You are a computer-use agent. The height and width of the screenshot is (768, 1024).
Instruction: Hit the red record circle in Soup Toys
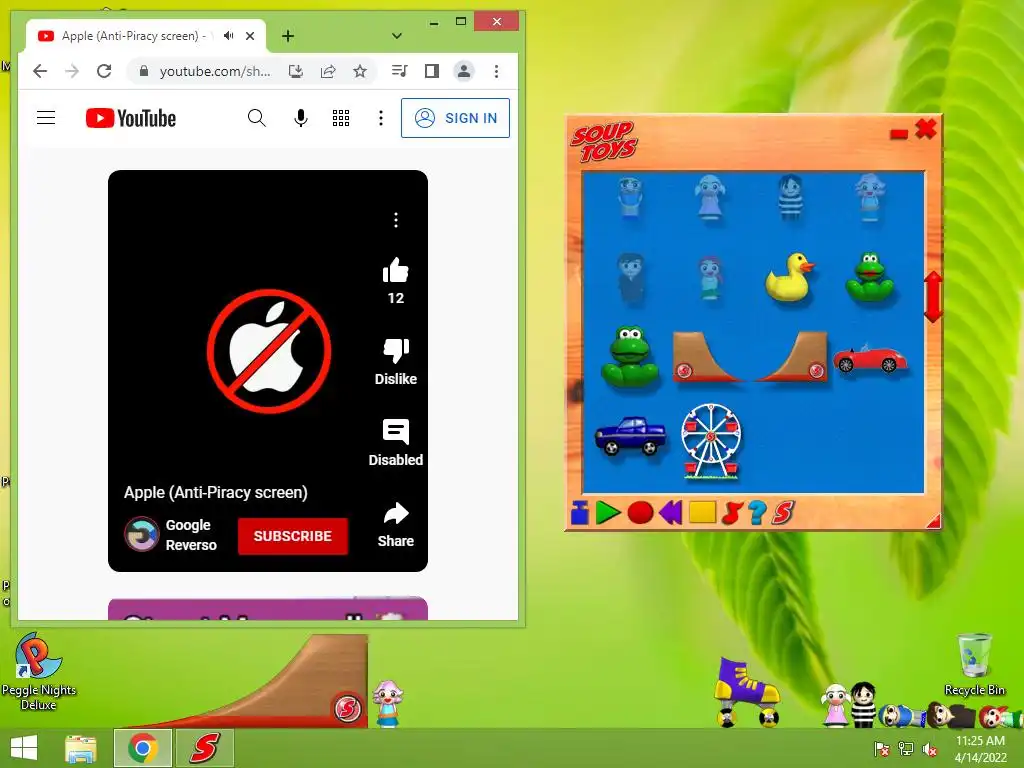pyautogui.click(x=640, y=513)
